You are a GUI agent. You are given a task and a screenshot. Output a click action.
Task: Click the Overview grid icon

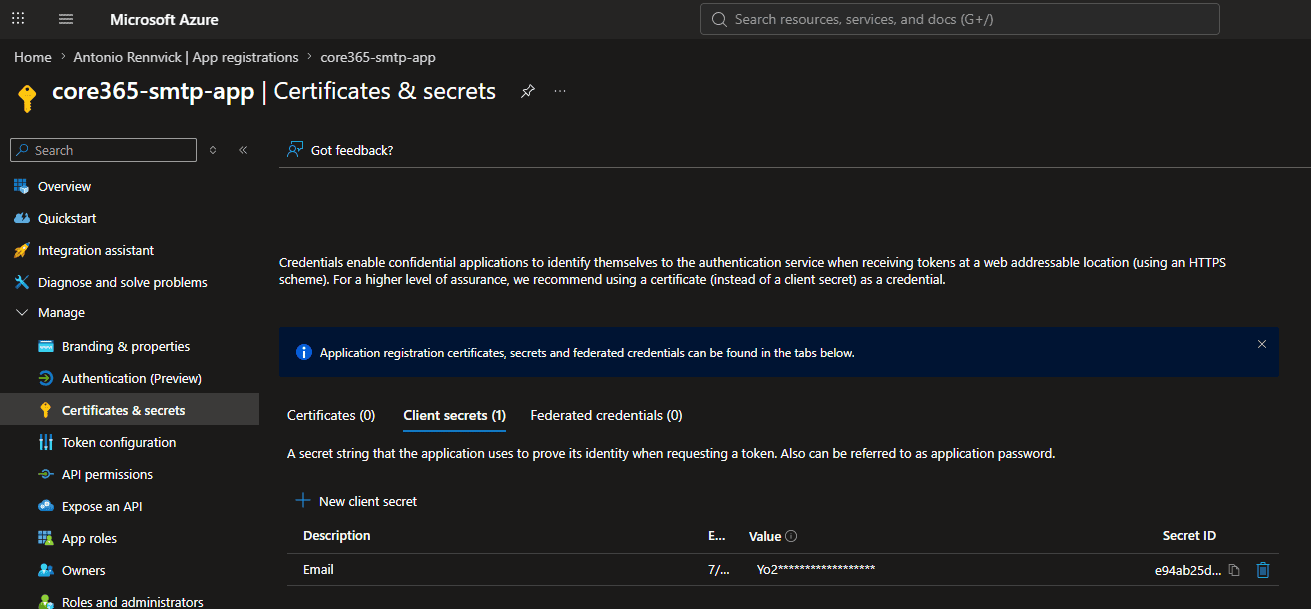click(x=21, y=186)
